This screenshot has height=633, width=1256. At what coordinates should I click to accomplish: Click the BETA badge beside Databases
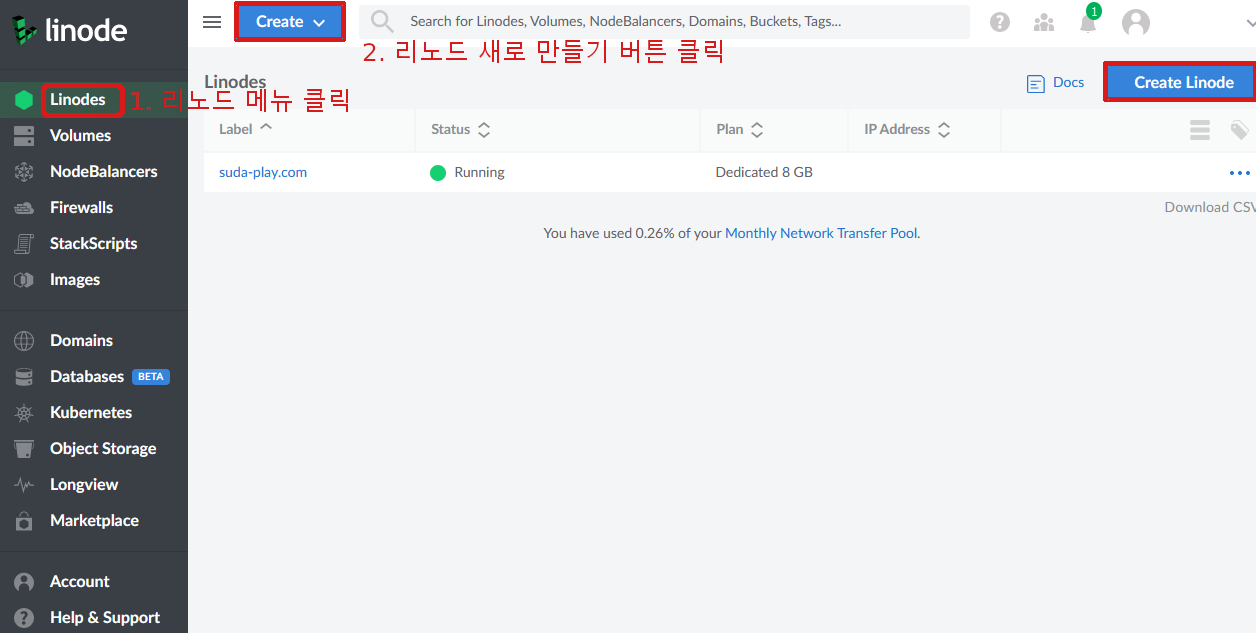click(x=151, y=377)
